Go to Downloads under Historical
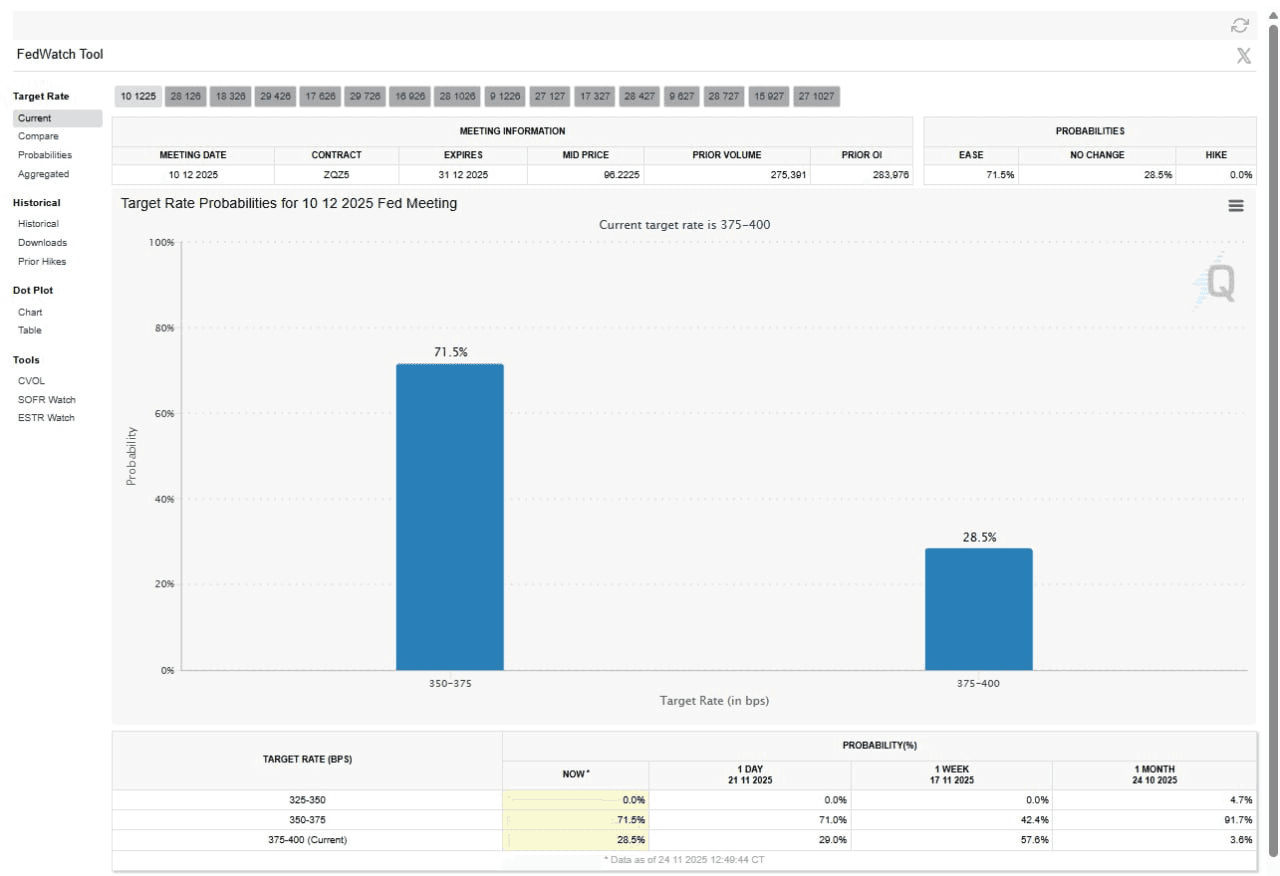1280x876 pixels. click(42, 243)
